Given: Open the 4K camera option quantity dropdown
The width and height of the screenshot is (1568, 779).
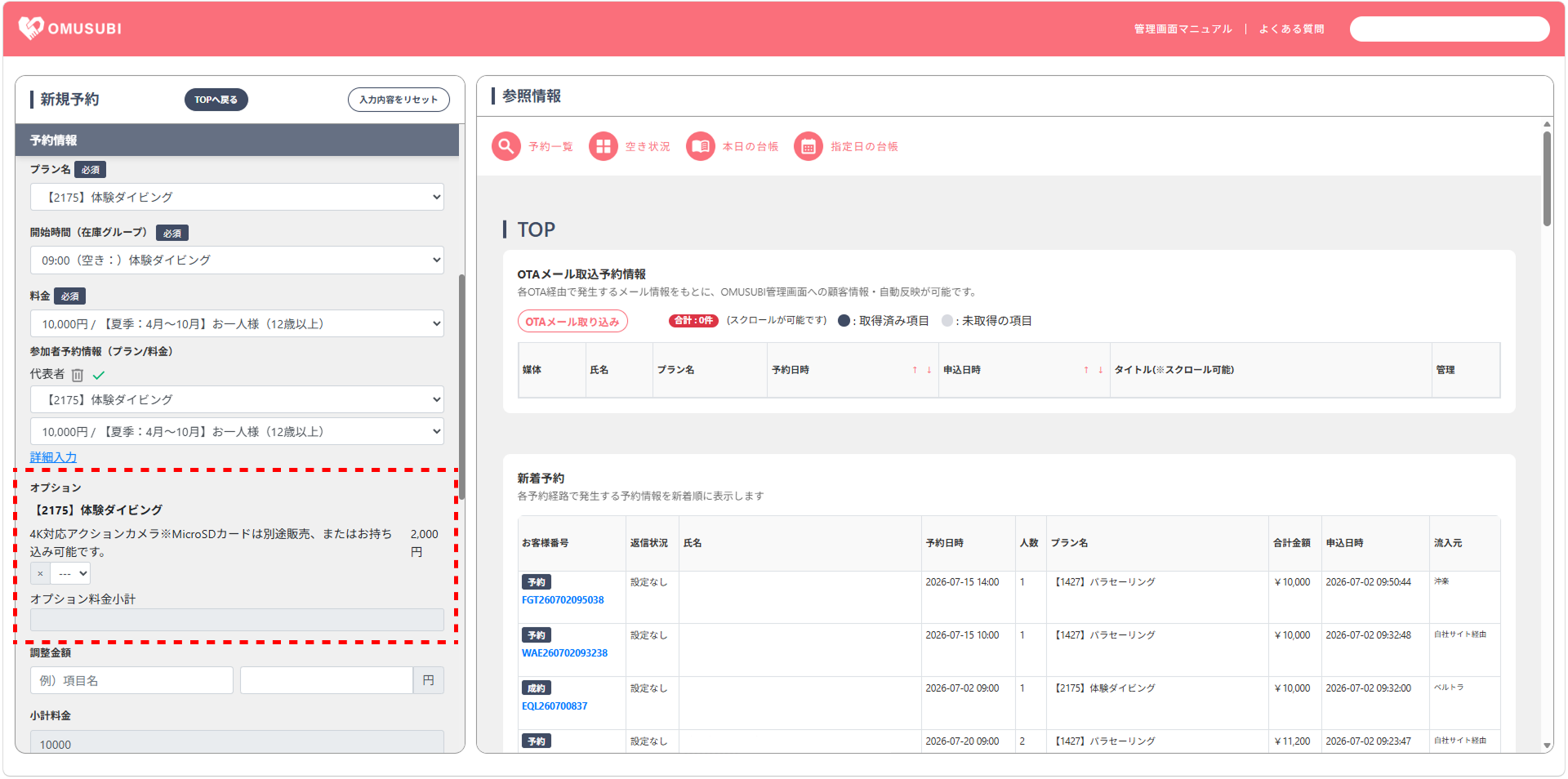Looking at the screenshot, I should (x=70, y=573).
